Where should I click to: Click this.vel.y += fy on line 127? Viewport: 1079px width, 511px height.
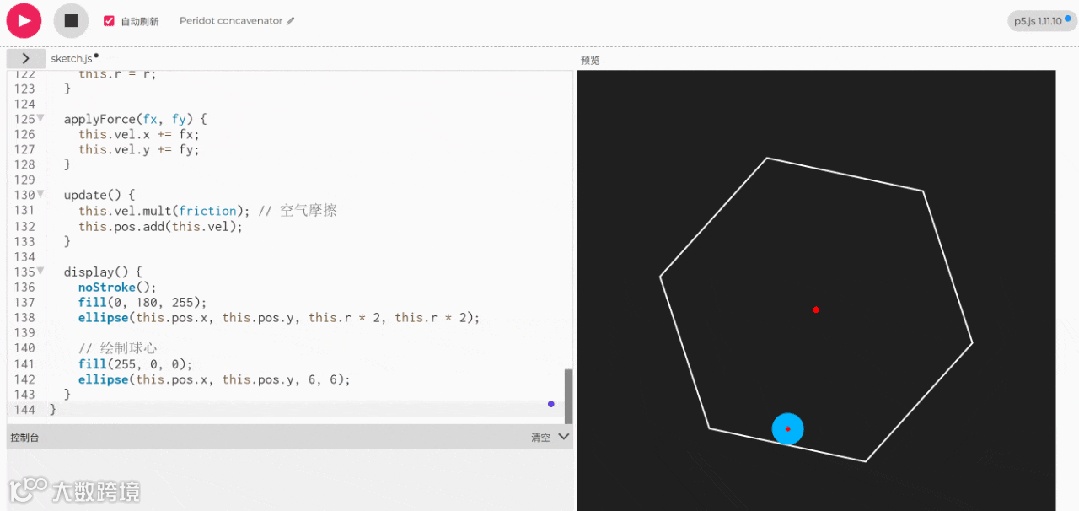point(138,149)
